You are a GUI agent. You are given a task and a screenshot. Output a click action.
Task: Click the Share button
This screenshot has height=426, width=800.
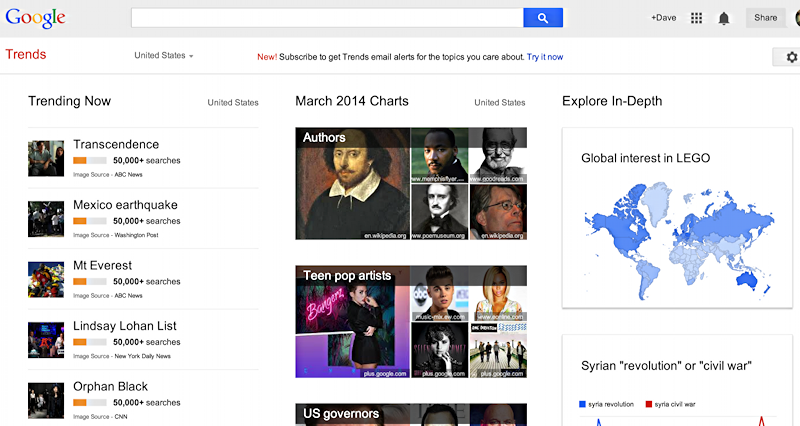coord(766,18)
